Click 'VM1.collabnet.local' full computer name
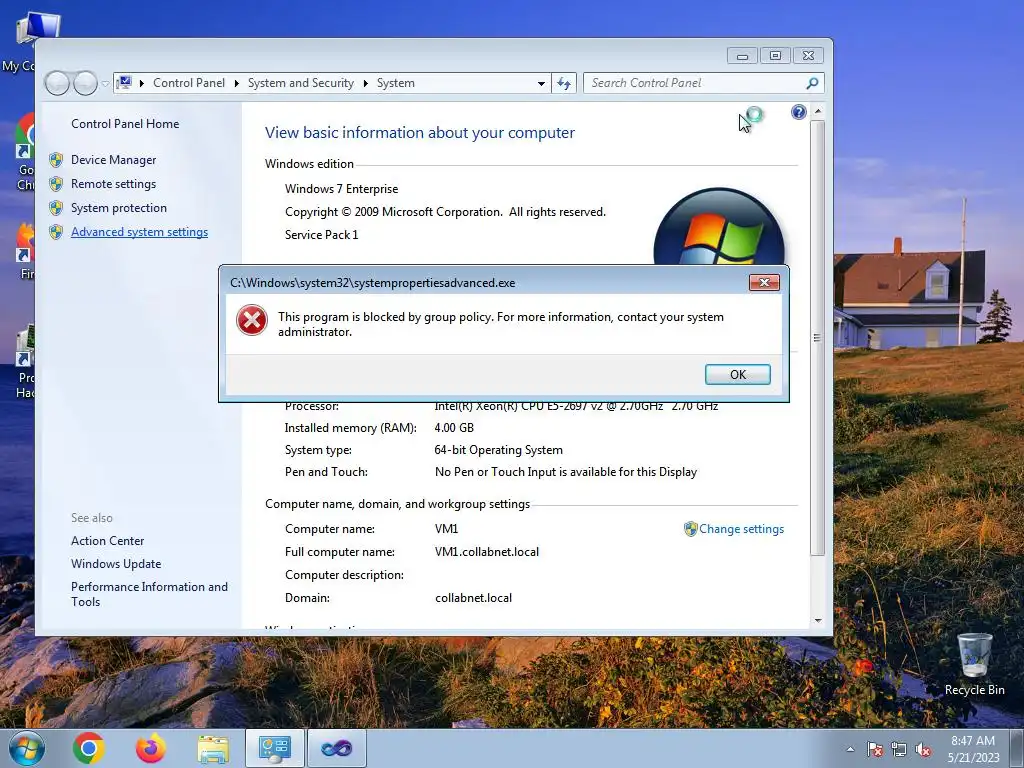 pos(487,552)
